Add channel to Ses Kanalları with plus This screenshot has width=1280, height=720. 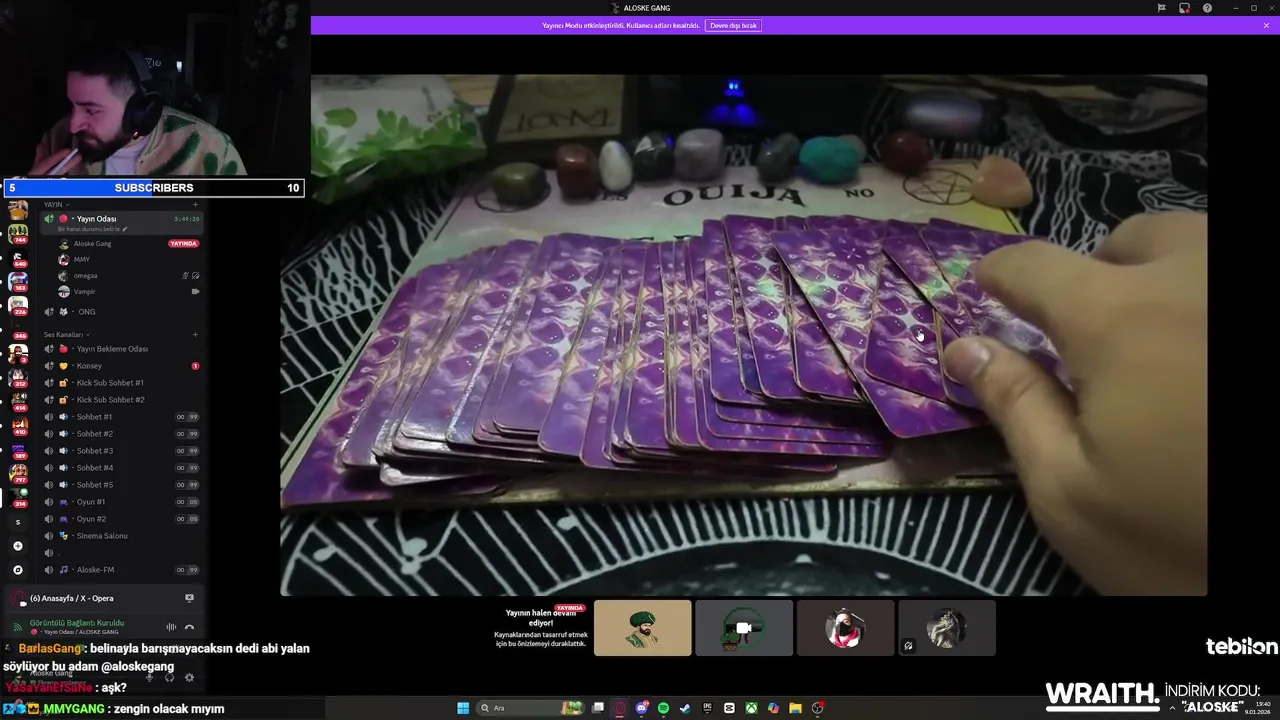tap(195, 335)
